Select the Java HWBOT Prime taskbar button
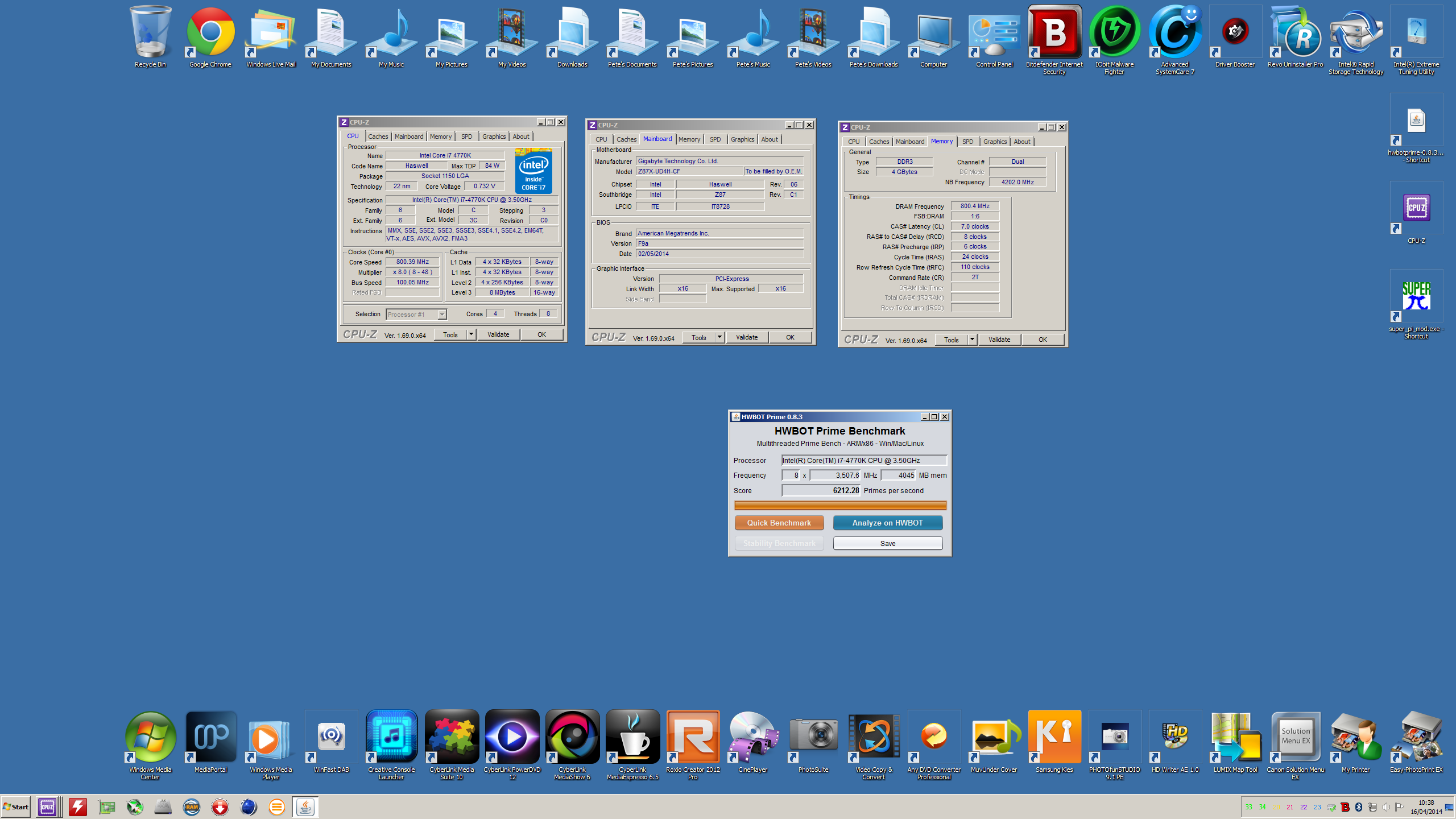 pyautogui.click(x=305, y=806)
